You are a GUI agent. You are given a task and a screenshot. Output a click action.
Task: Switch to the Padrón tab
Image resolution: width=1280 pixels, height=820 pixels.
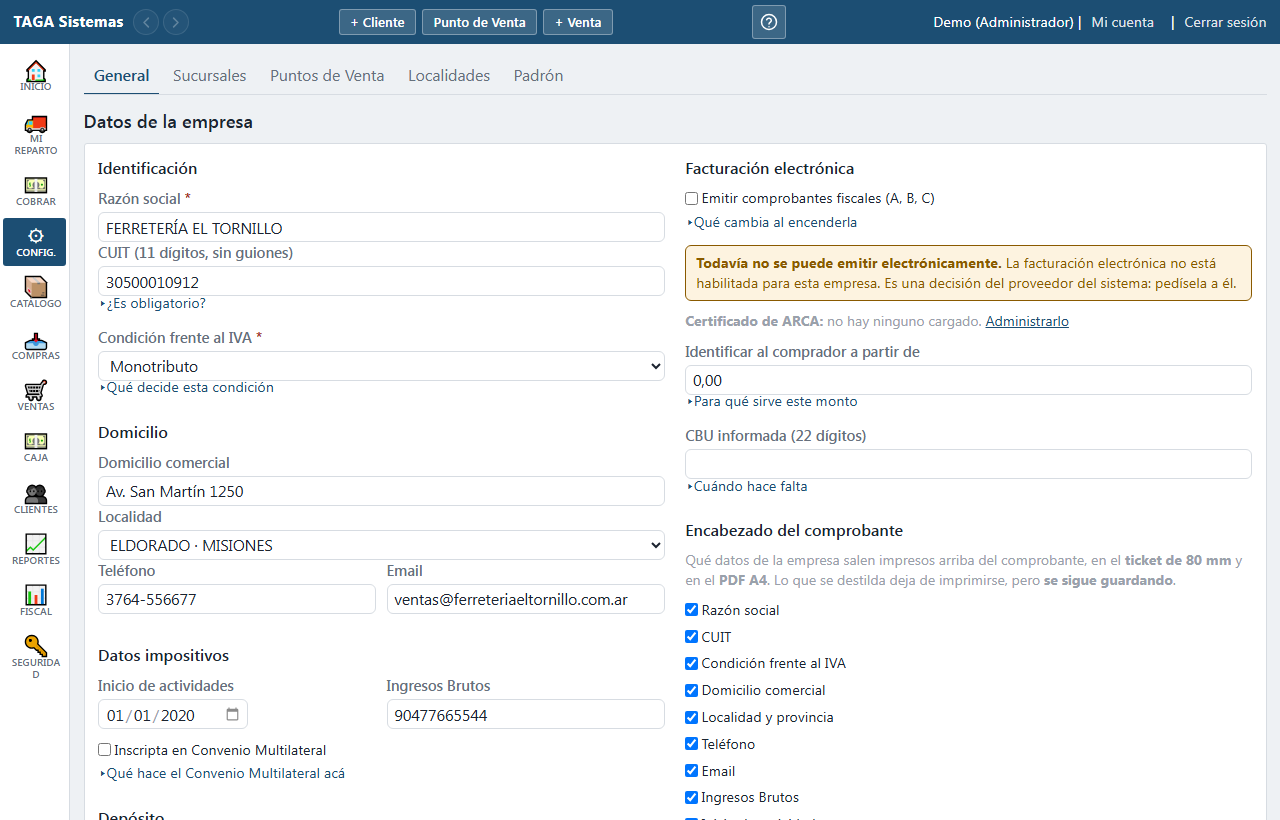[x=538, y=75]
